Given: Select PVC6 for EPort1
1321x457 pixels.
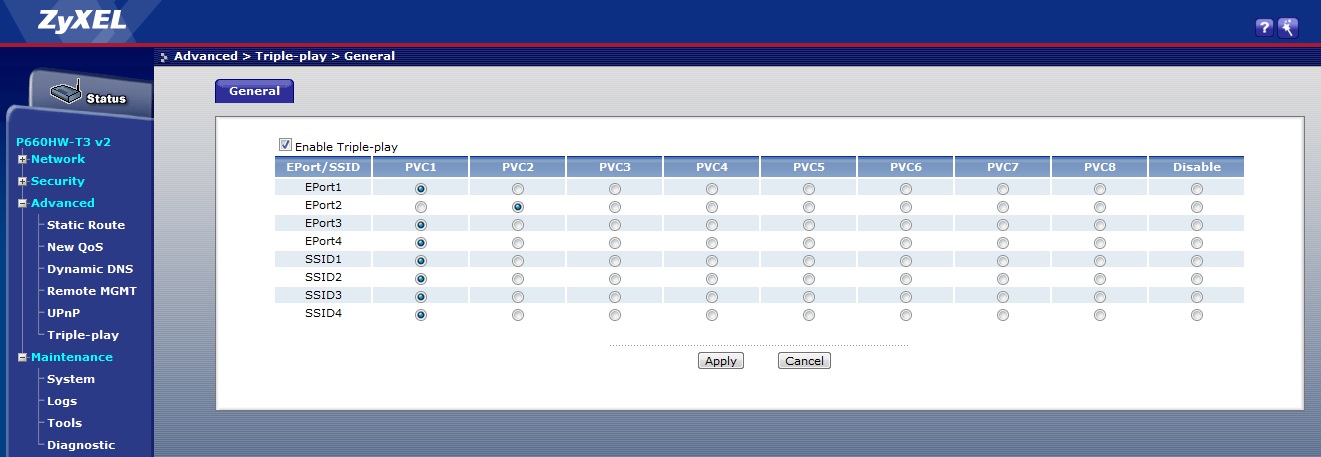Looking at the screenshot, I should point(905,188).
